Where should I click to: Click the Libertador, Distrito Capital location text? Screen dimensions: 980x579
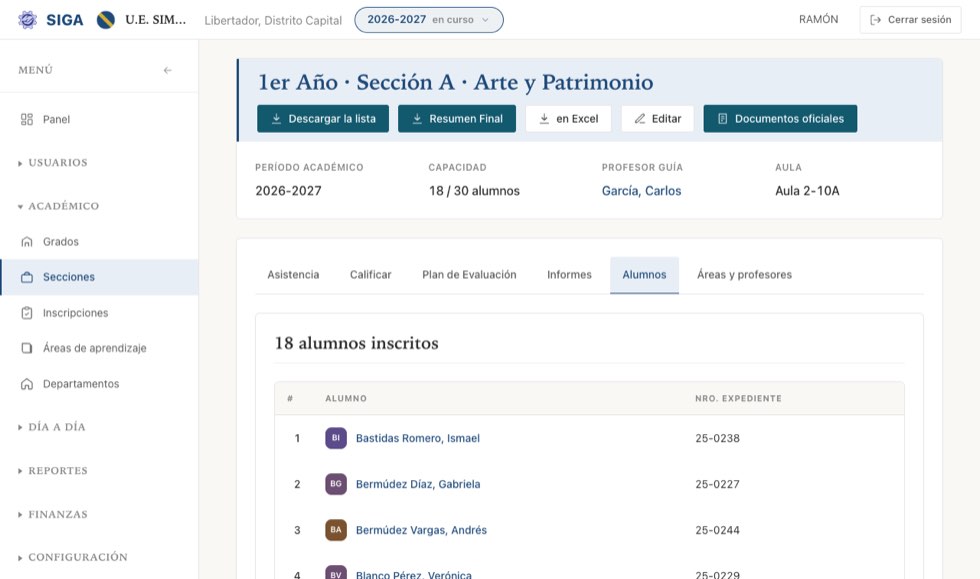point(273,21)
